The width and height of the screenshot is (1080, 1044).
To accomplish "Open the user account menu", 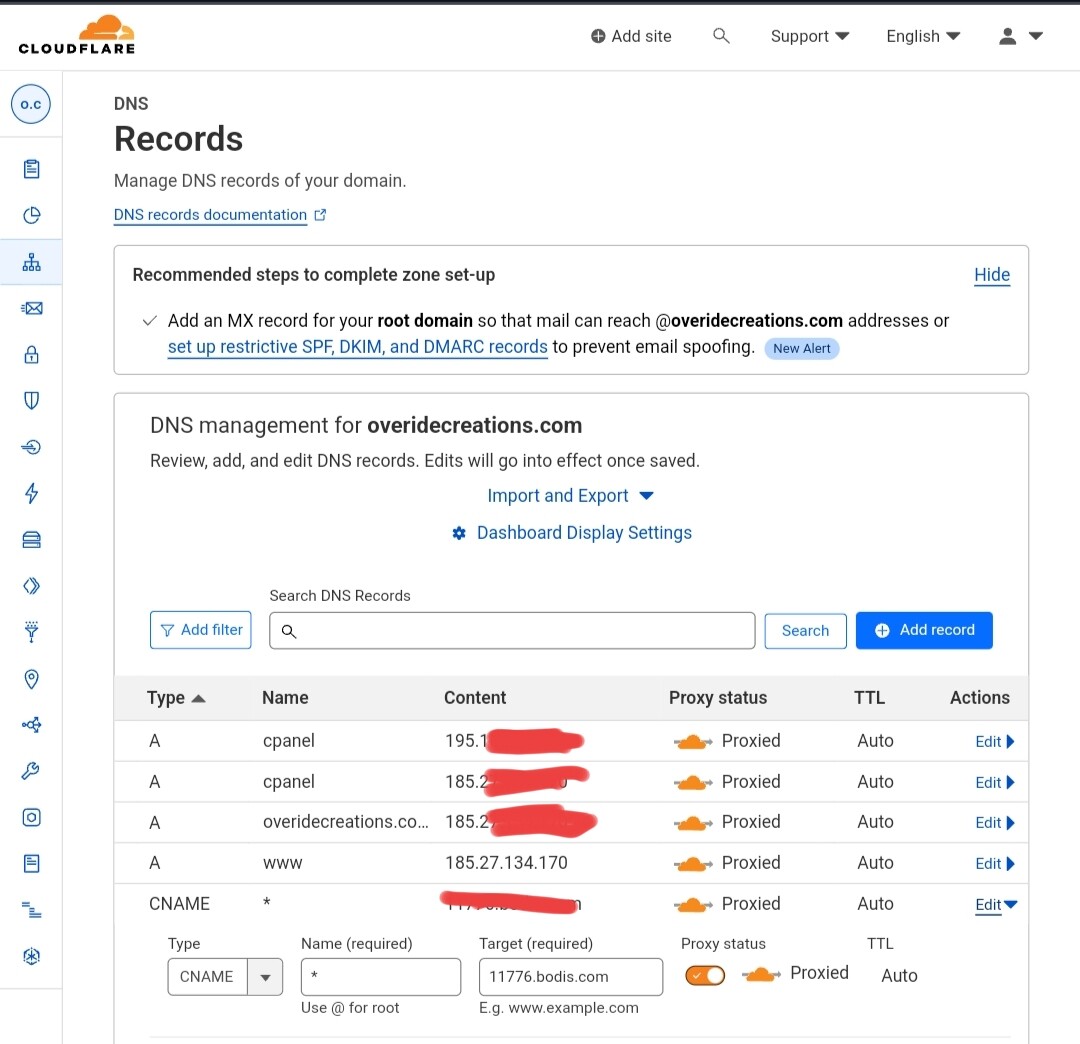I will click(1020, 36).
